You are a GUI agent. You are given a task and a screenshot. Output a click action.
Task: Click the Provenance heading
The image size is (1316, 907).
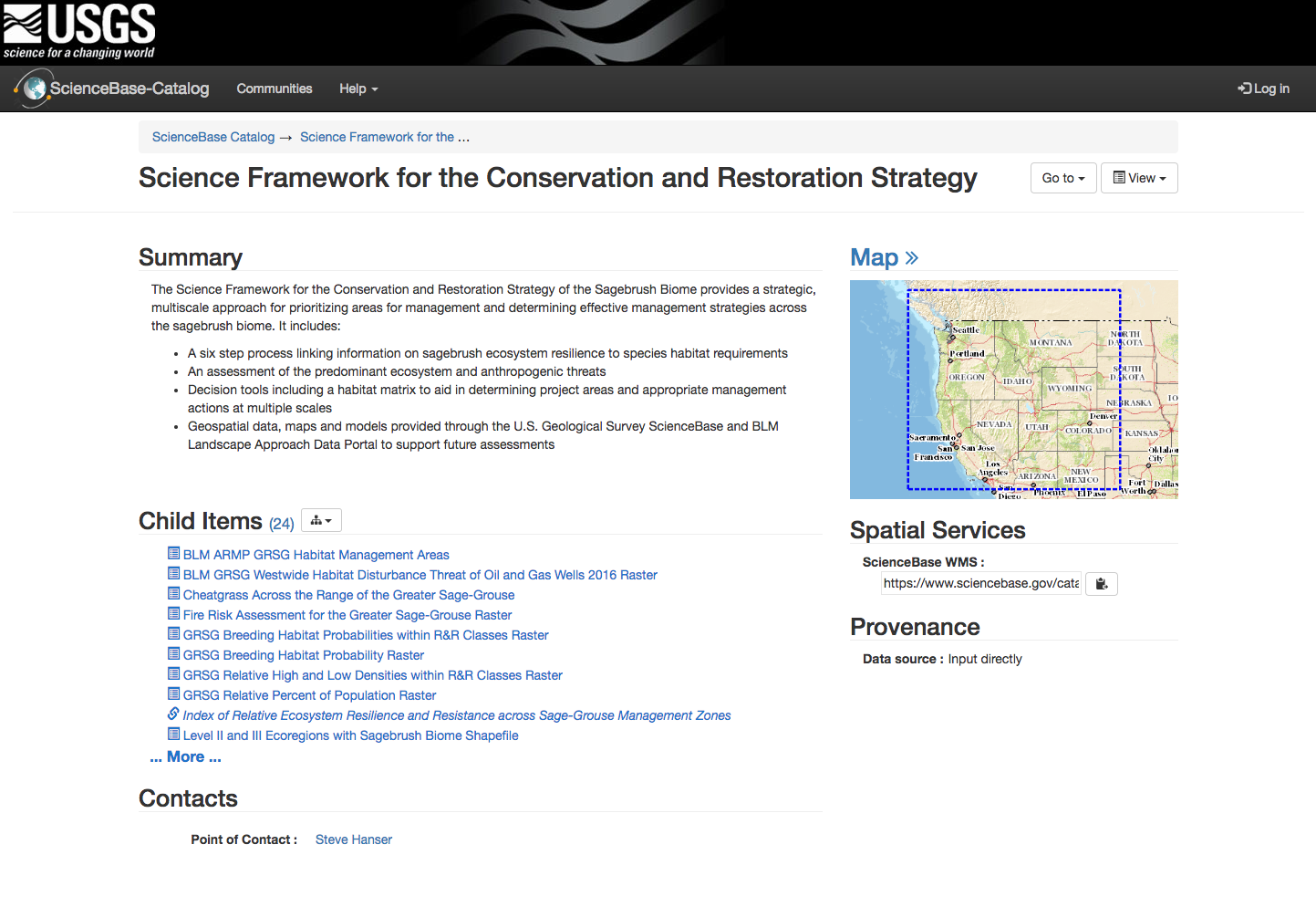pos(915,627)
